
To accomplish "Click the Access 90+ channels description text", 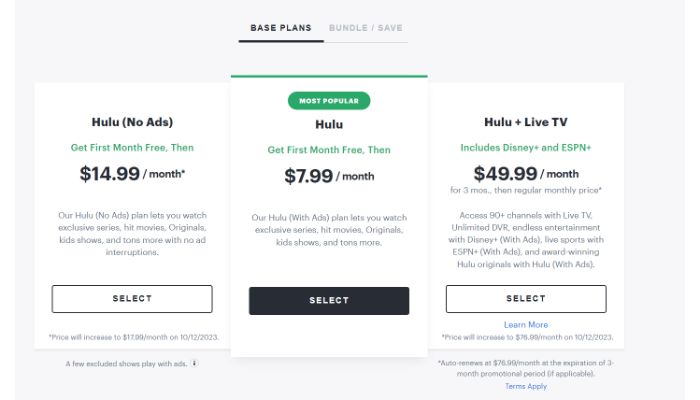I will [x=526, y=238].
